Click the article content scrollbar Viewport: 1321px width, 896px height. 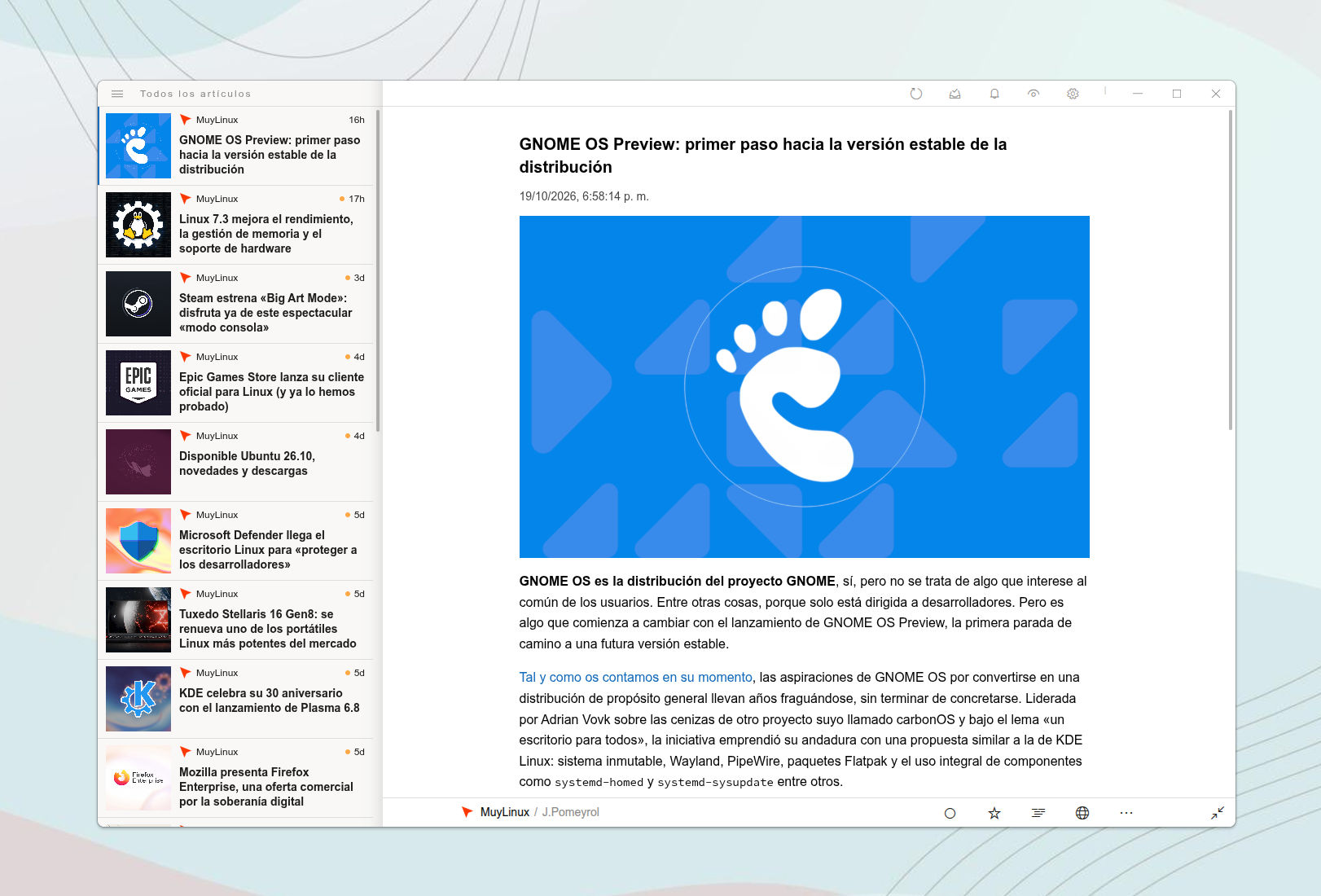click(x=1230, y=270)
